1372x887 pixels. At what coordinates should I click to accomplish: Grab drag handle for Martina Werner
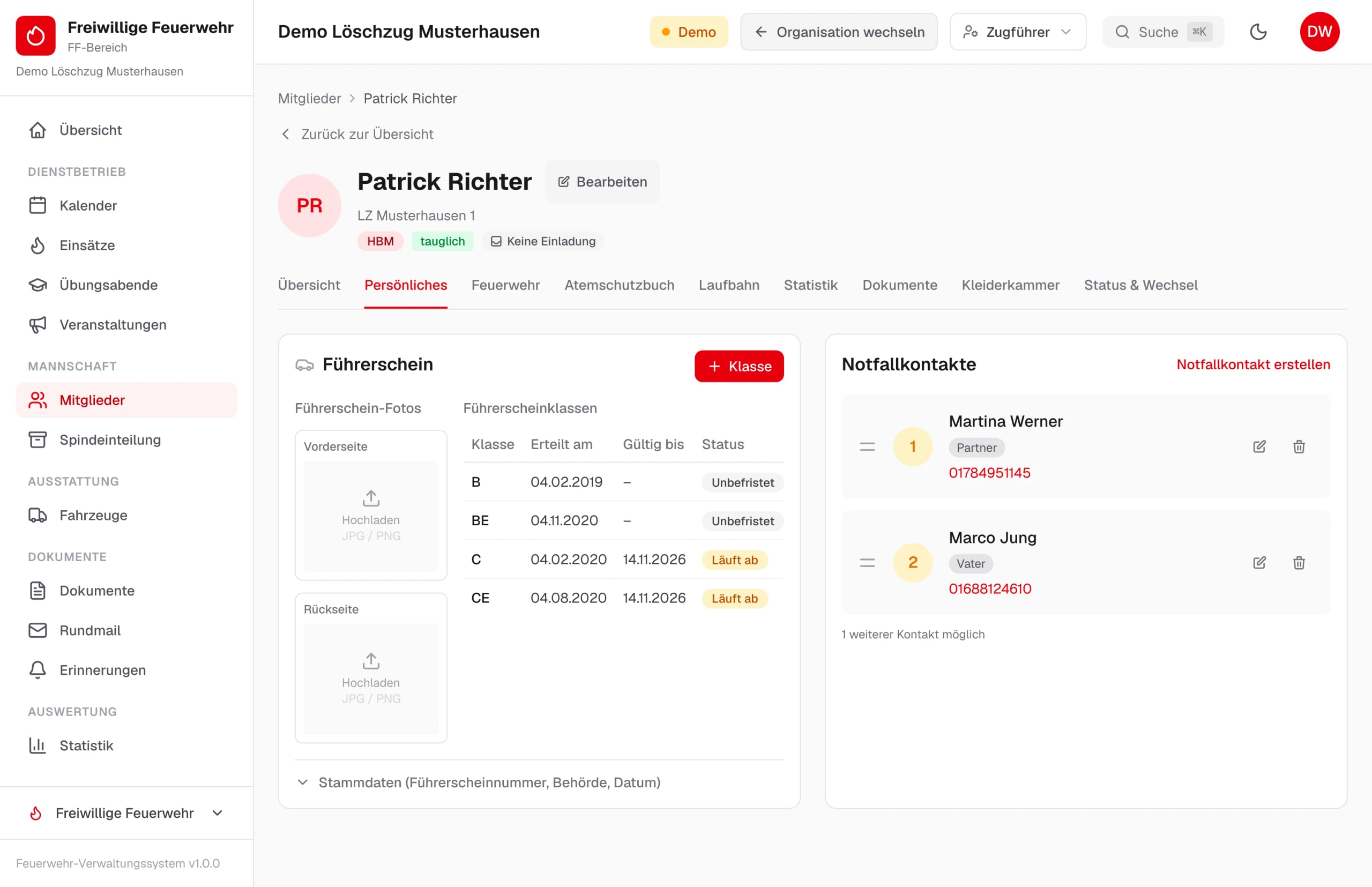tap(867, 446)
